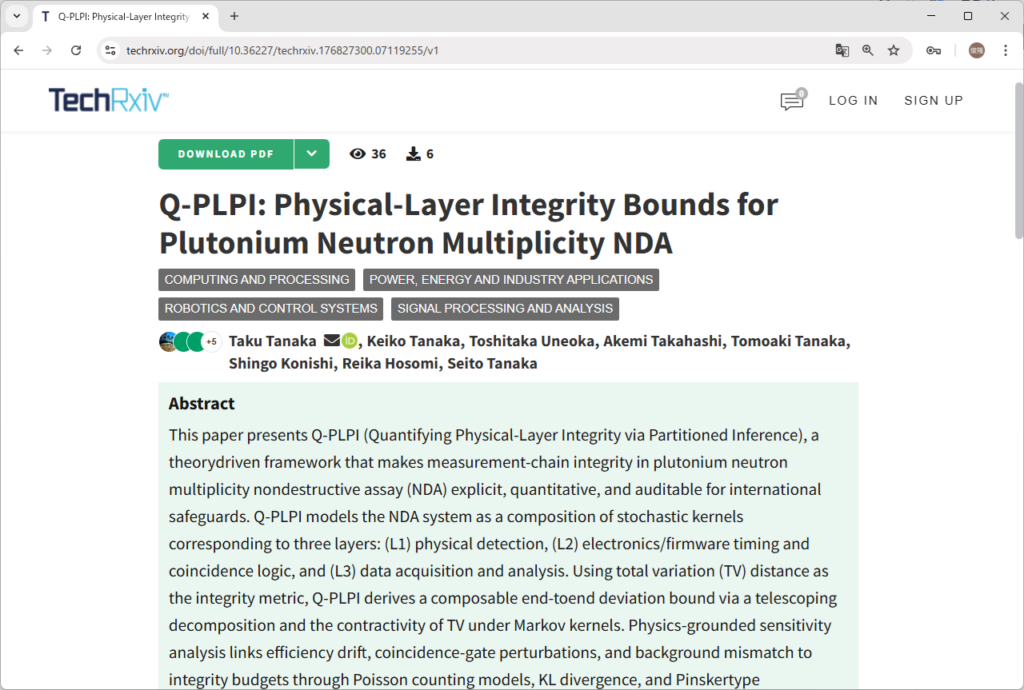Open the zoom magnifier icon in address bar

(x=868, y=50)
